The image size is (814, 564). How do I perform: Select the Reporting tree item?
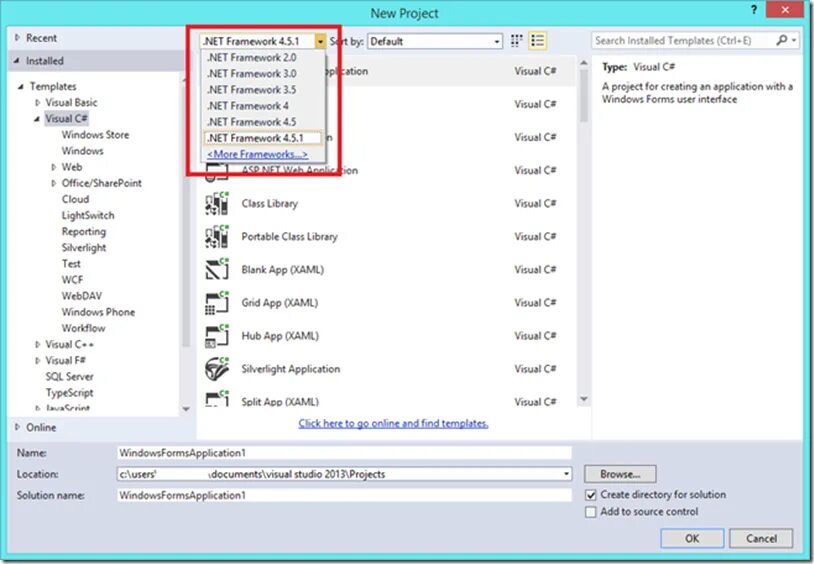[84, 231]
